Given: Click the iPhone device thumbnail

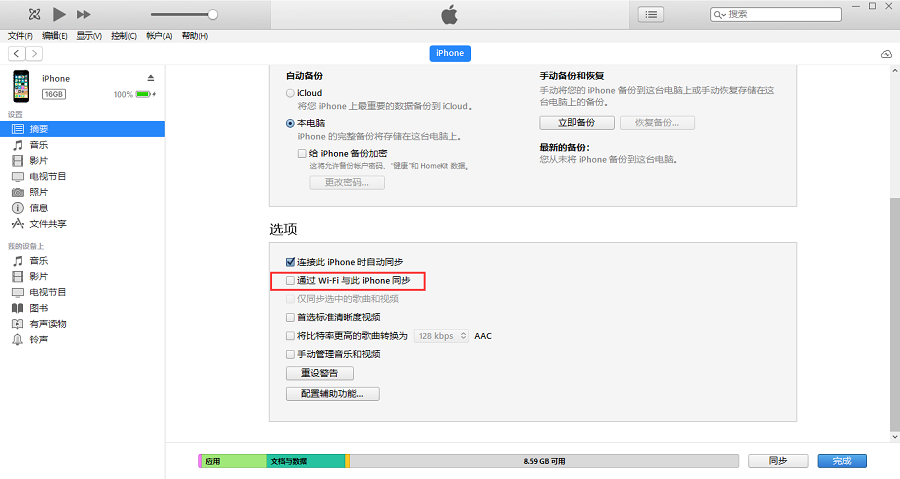Looking at the screenshot, I should [x=21, y=86].
